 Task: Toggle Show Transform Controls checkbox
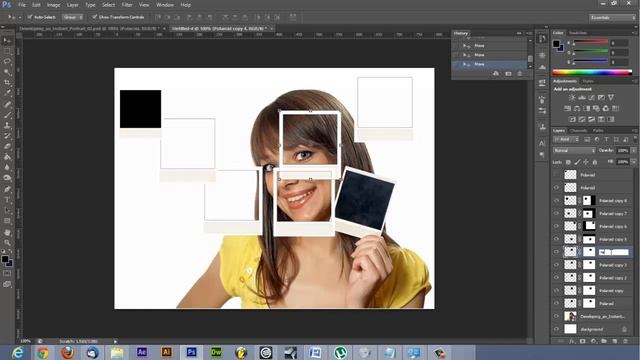(94, 17)
